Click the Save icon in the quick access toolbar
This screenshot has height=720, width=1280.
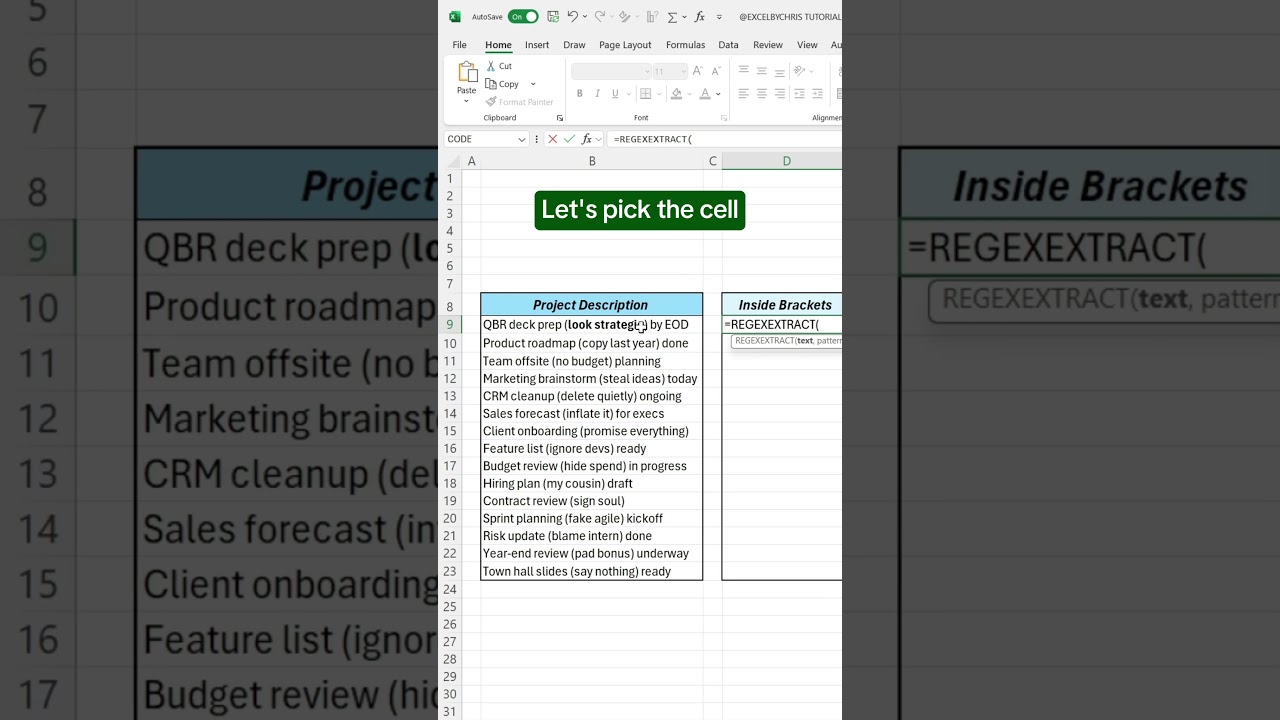pos(553,16)
